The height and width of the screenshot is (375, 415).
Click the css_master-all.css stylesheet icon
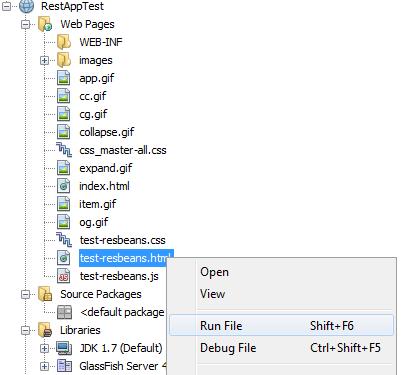pos(64,150)
